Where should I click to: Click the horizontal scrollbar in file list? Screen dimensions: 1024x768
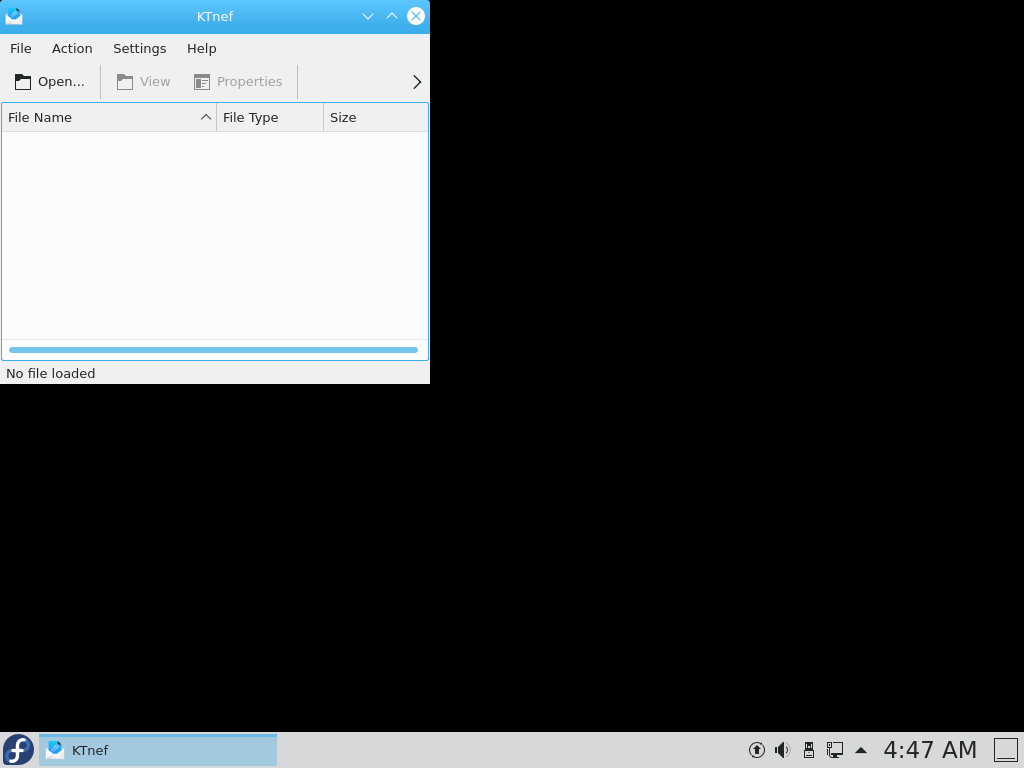[x=214, y=350]
